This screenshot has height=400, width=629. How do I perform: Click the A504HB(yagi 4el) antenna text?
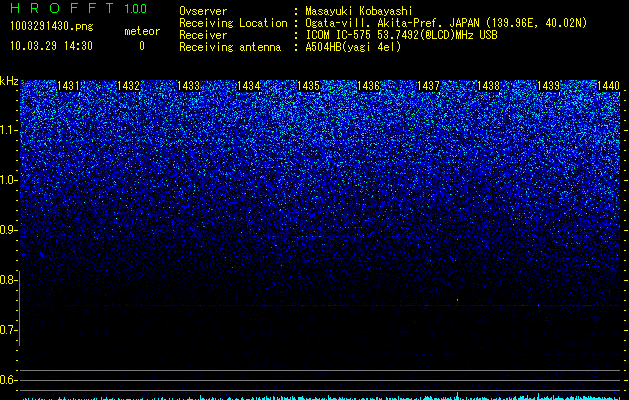(353, 47)
